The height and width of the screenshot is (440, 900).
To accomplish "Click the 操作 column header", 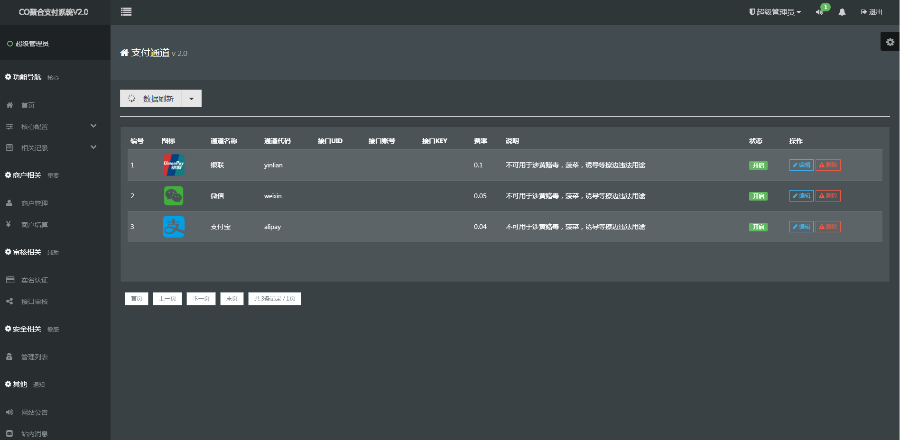I will [796, 141].
